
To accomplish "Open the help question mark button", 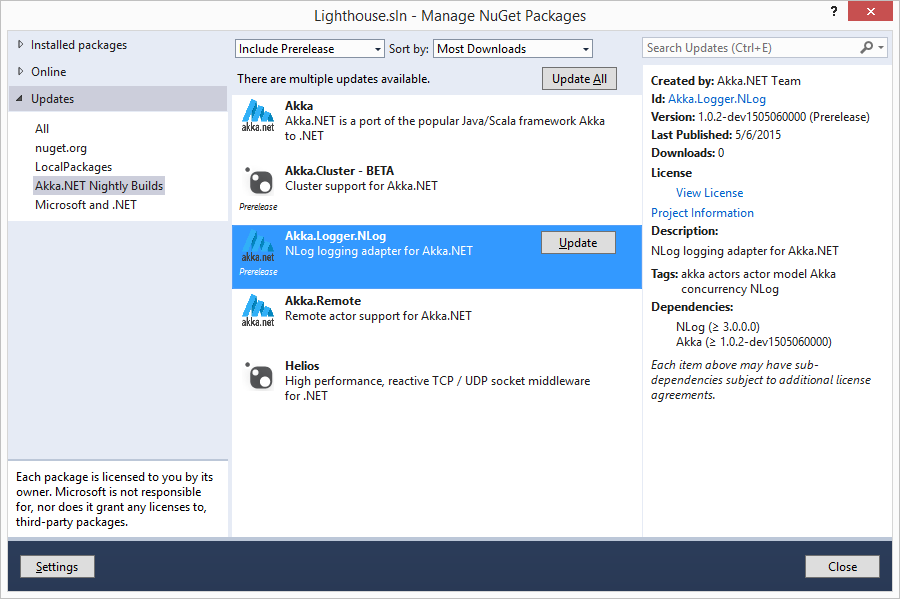I will [x=834, y=11].
